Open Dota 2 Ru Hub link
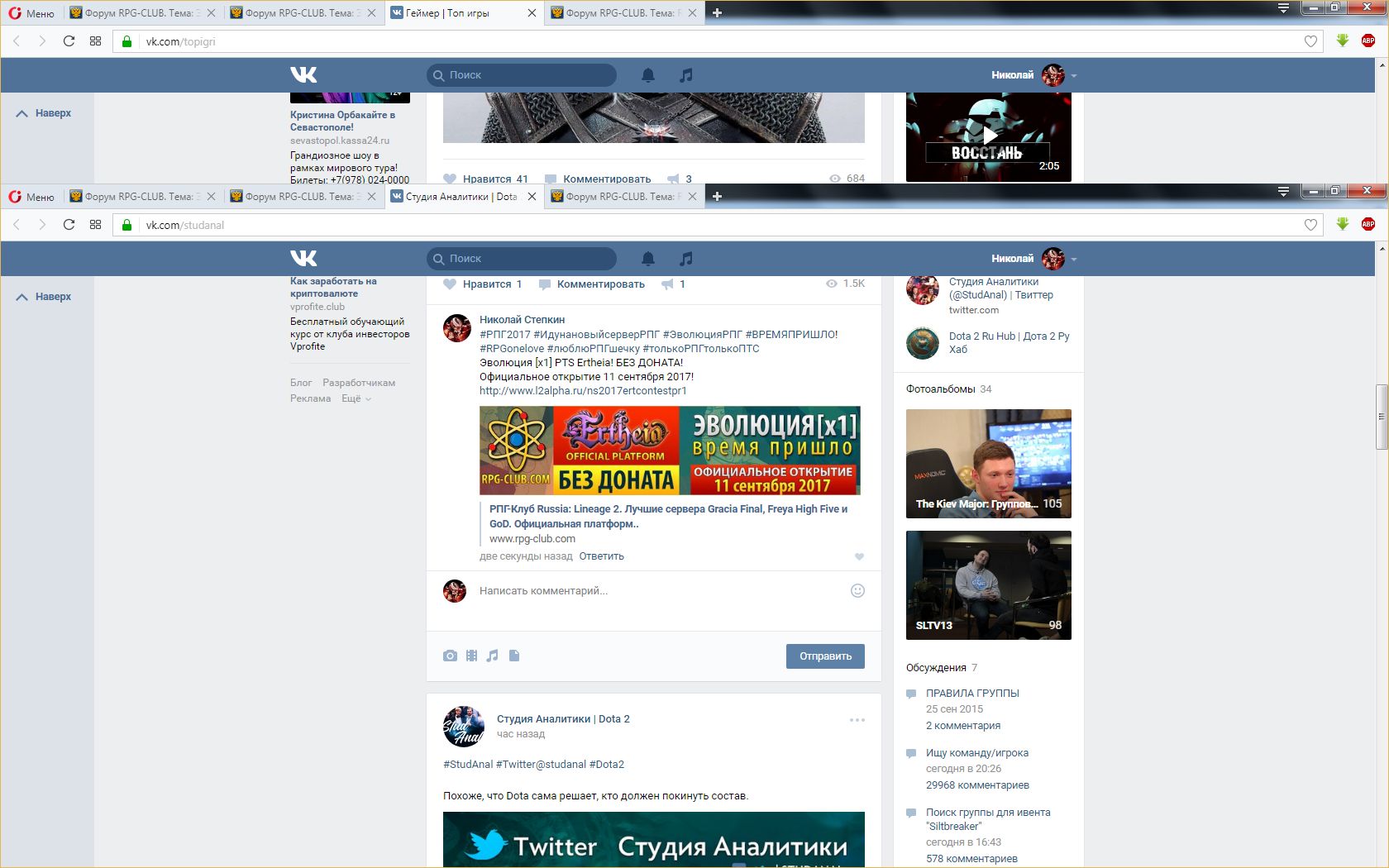This screenshot has height=868, width=1389. coord(1009,342)
